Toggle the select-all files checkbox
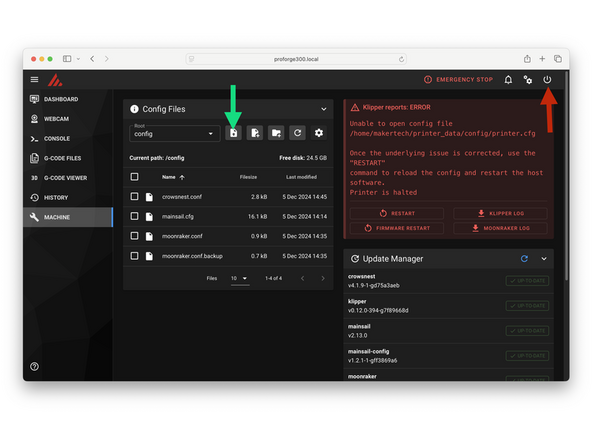This screenshot has width=592, height=444. [134, 177]
